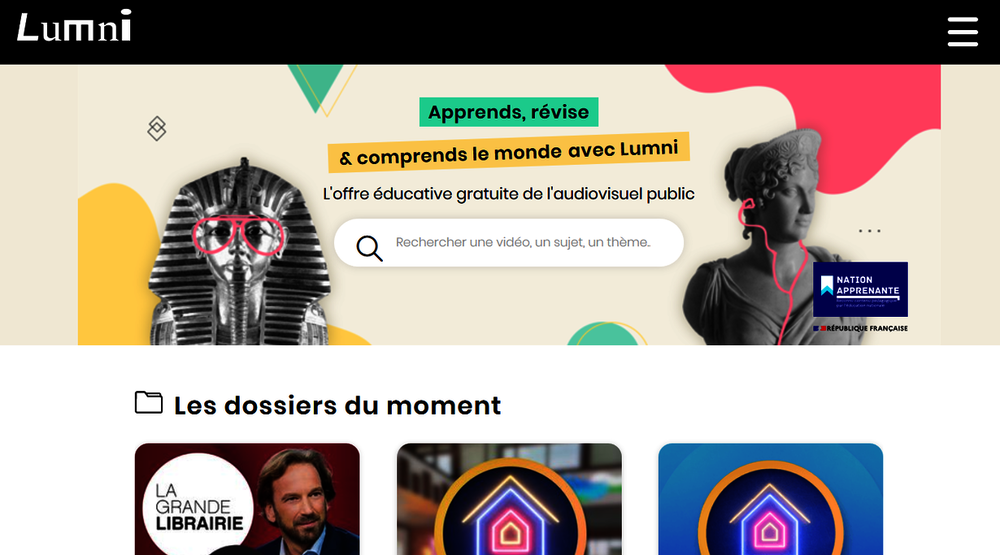The height and width of the screenshot is (555, 1000).
Task: Click the Tutankhamun mask with pink glasses
Action: pos(239,253)
